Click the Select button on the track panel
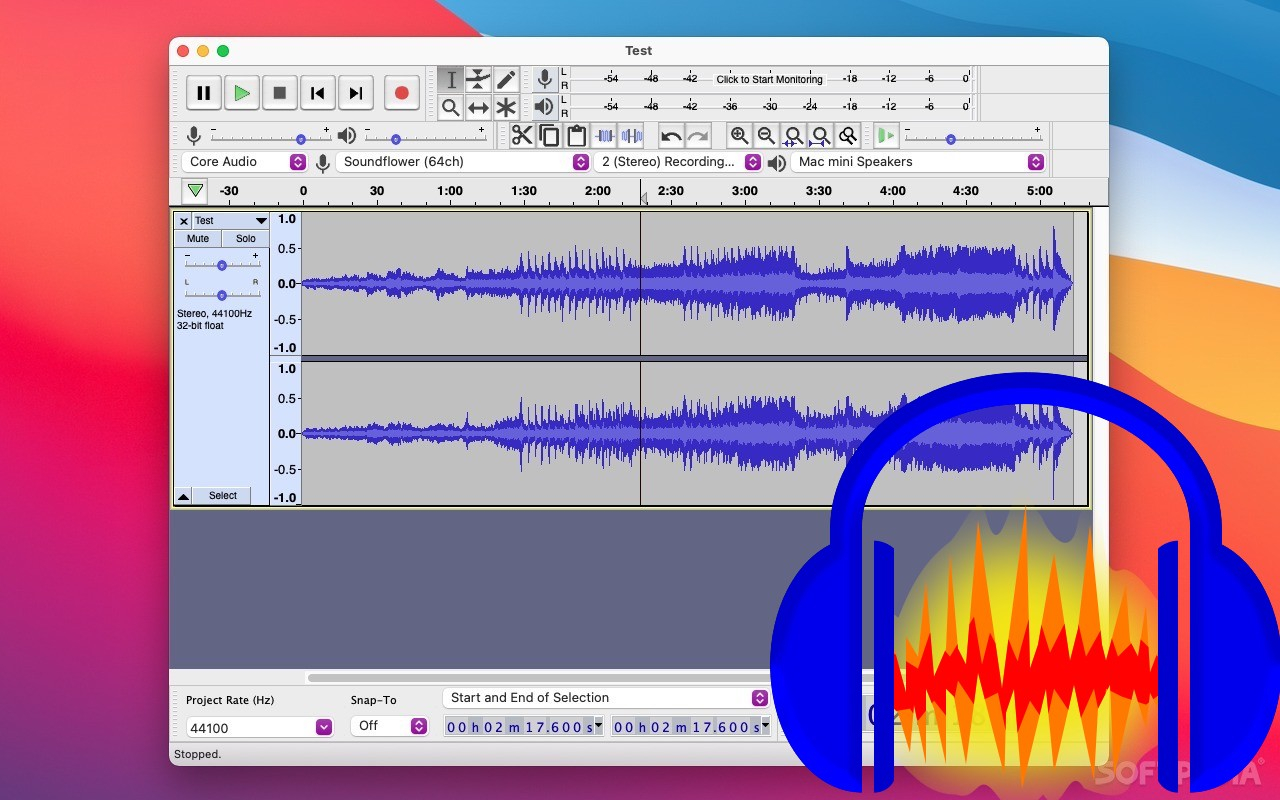 [x=222, y=495]
